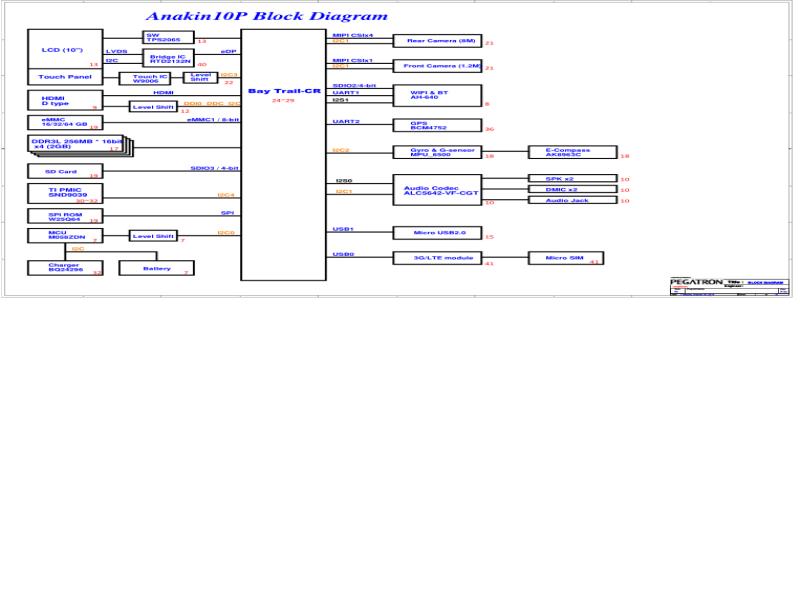Click the Level Shift block beside Touch IC
This screenshot has width=800, height=600.
201,77
